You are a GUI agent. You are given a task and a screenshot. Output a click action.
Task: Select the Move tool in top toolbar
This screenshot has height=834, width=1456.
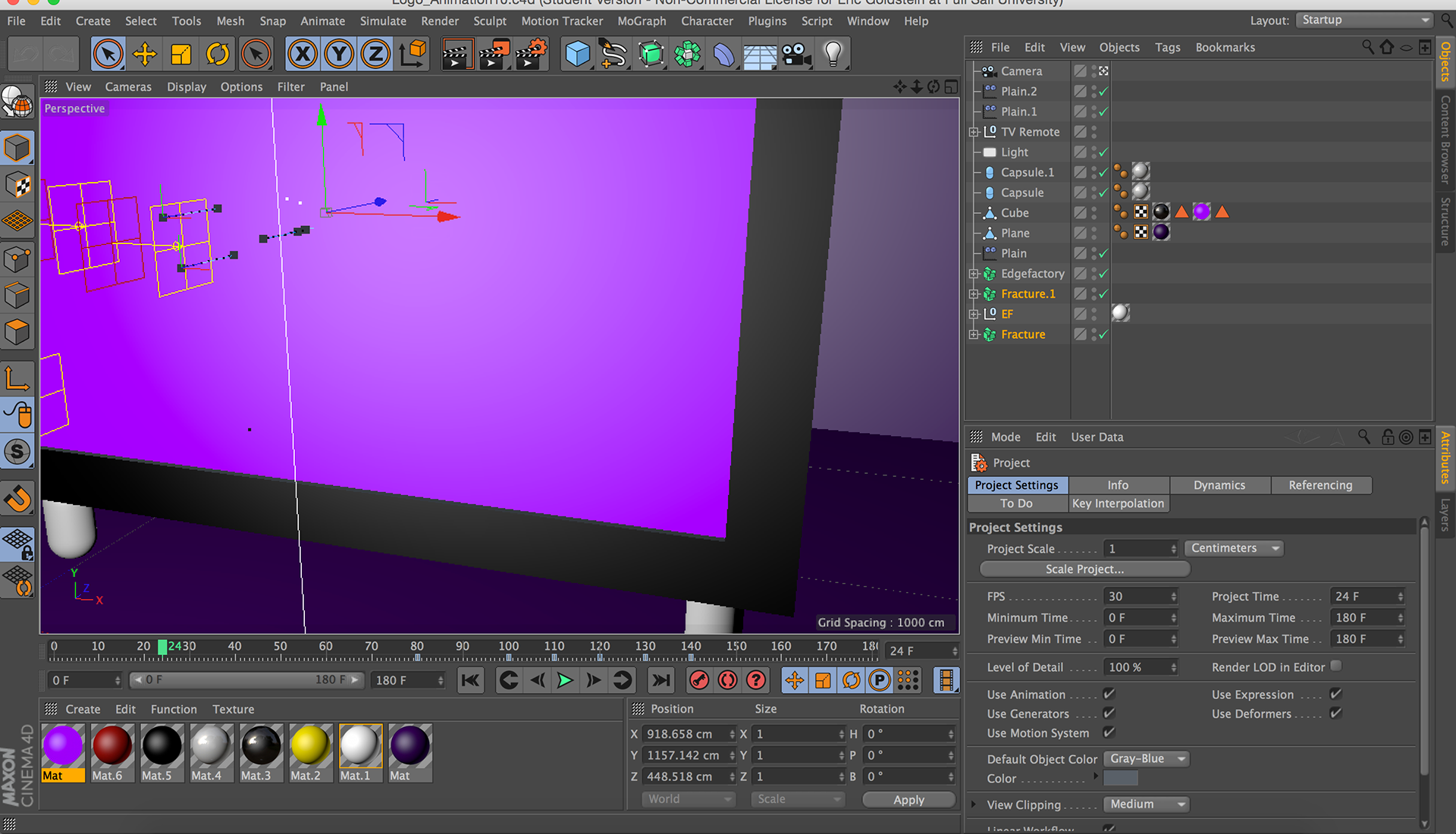(x=144, y=54)
